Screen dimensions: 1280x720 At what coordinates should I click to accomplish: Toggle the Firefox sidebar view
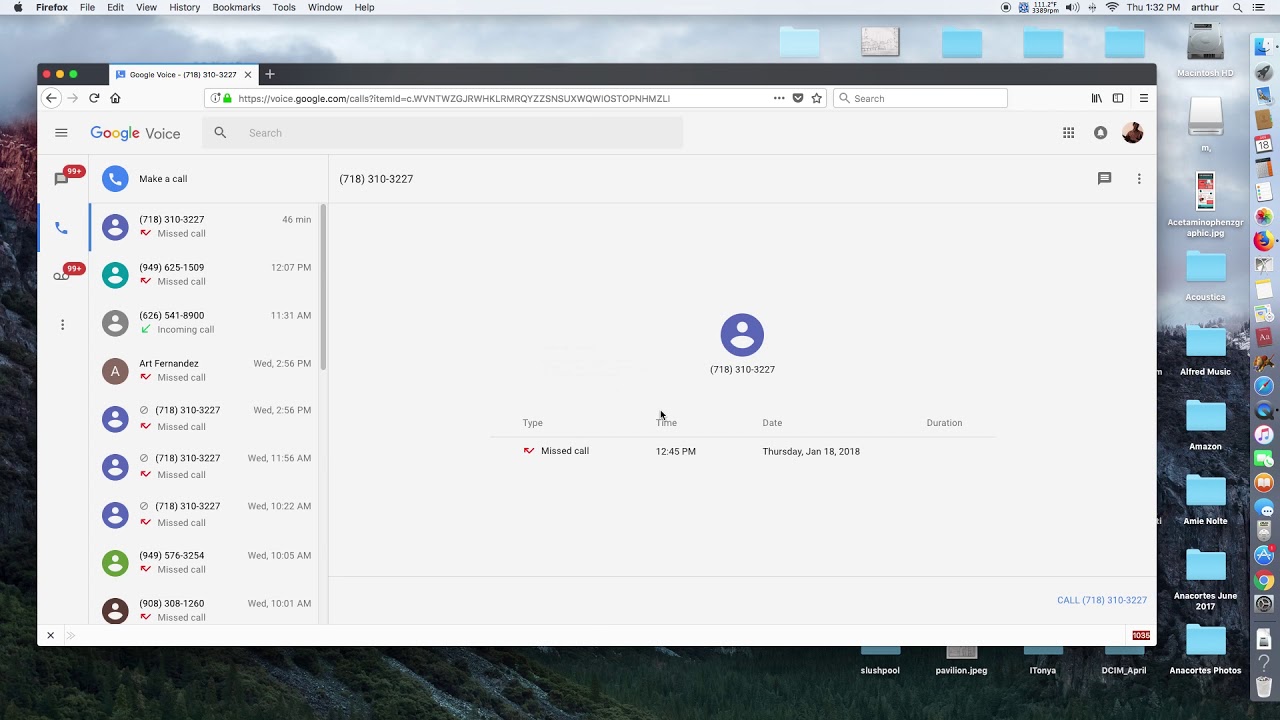1118,98
